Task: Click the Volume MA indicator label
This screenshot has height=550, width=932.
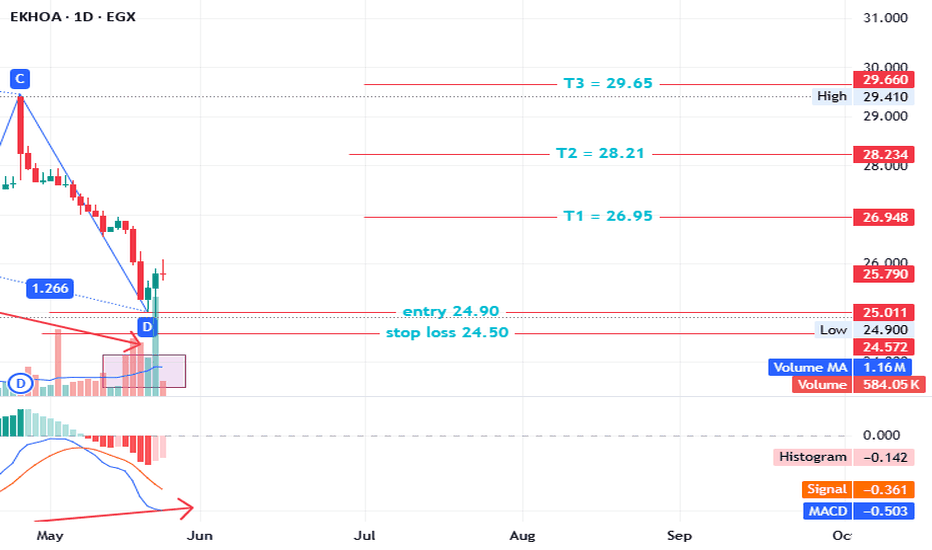Action: (810, 367)
